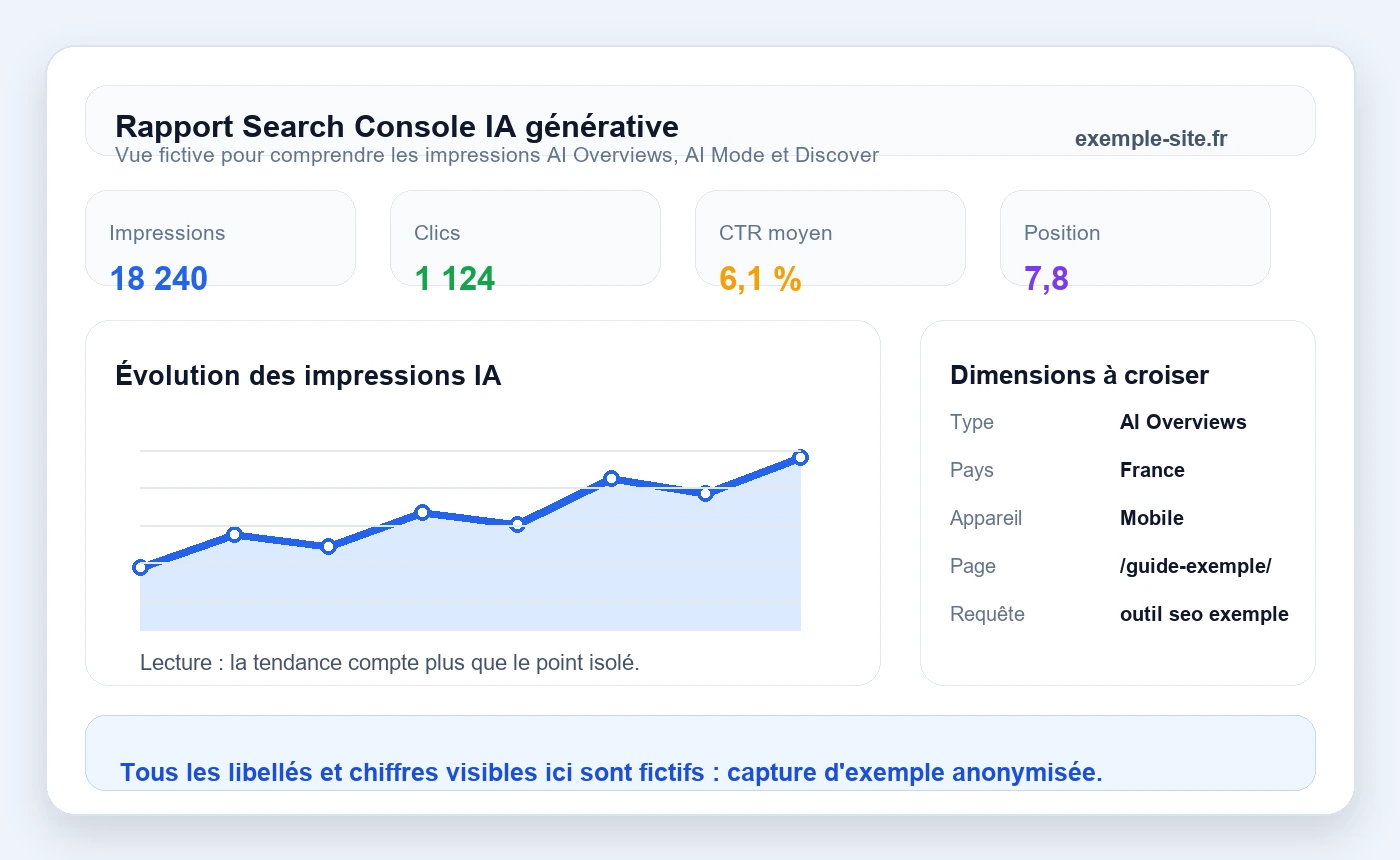The image size is (1400, 860).
Task: Click the 'Dimensions à croiser' heading
Action: coord(1079,375)
